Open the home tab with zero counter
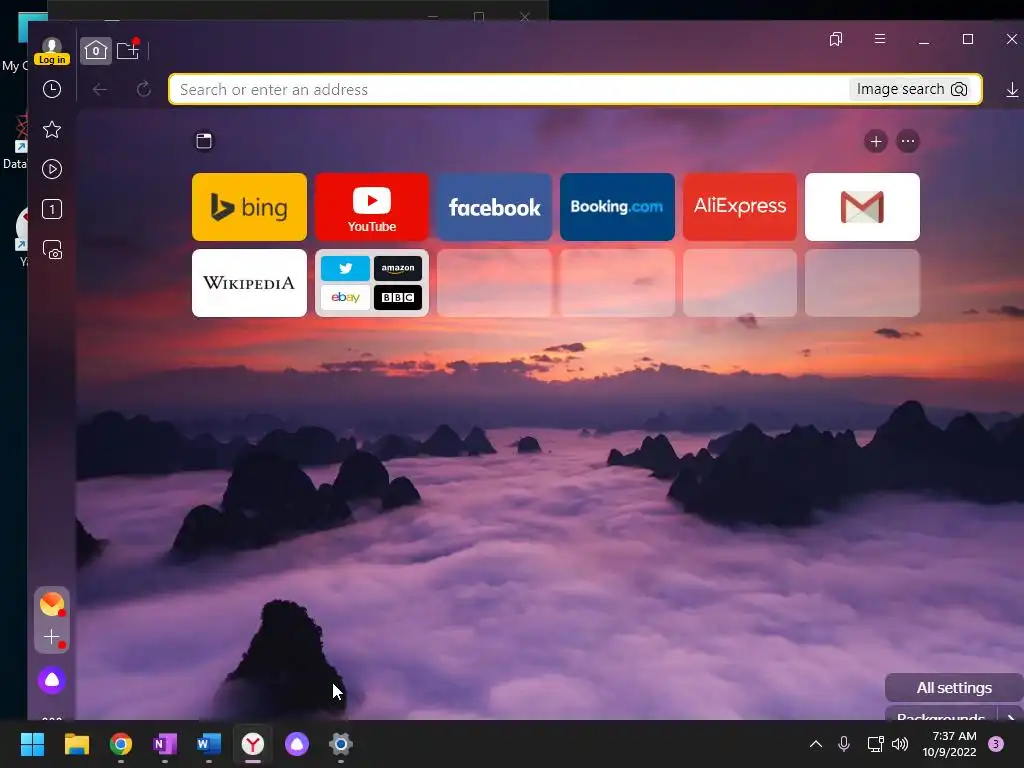Screen dimensions: 1024x768 point(95,50)
